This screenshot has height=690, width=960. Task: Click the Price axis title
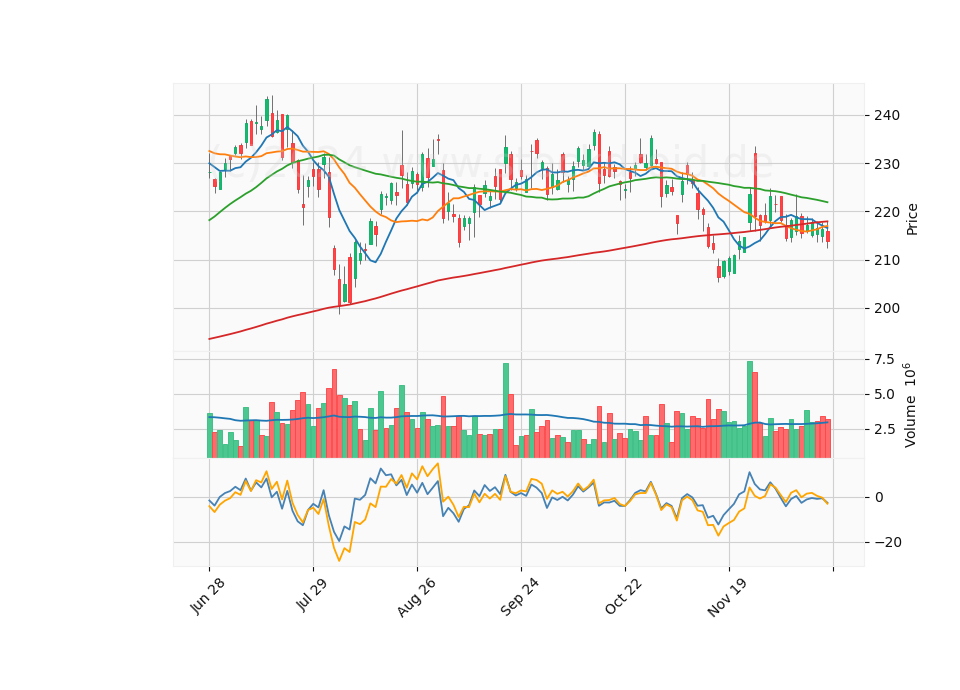pyautogui.click(x=912, y=219)
